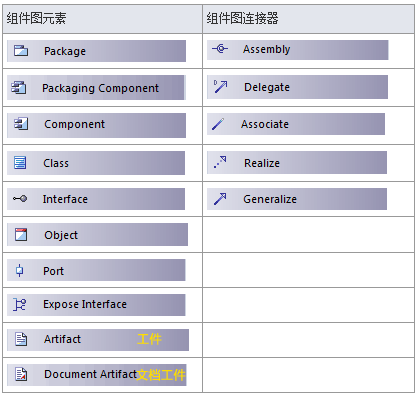Select the Artifact document icon

click(x=21, y=339)
